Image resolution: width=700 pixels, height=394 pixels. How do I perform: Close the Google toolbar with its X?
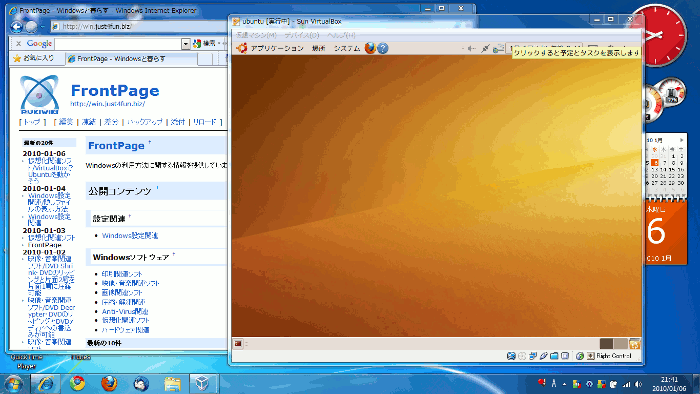click(x=18, y=43)
